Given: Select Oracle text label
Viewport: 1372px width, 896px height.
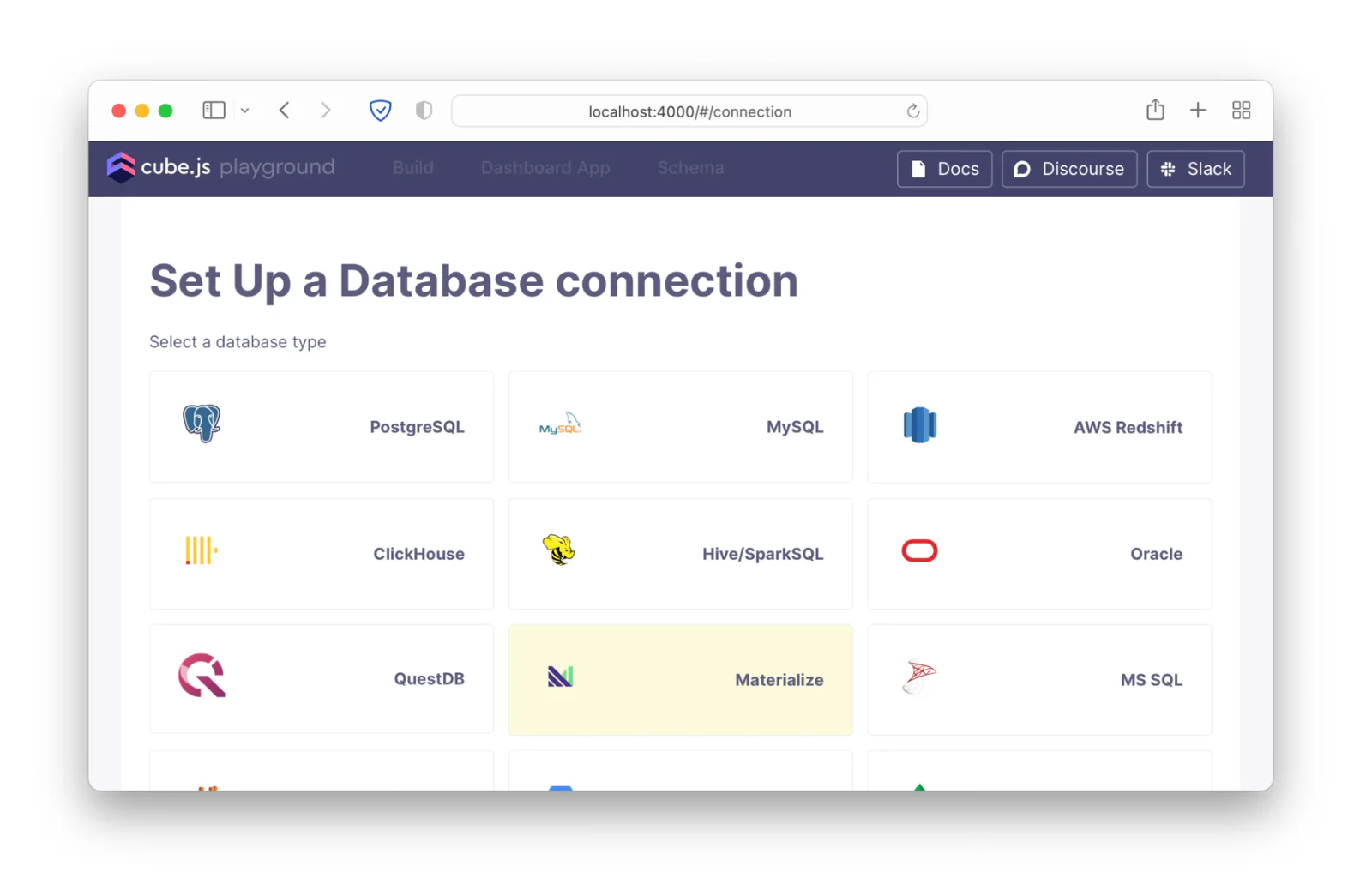Looking at the screenshot, I should click(1156, 554).
